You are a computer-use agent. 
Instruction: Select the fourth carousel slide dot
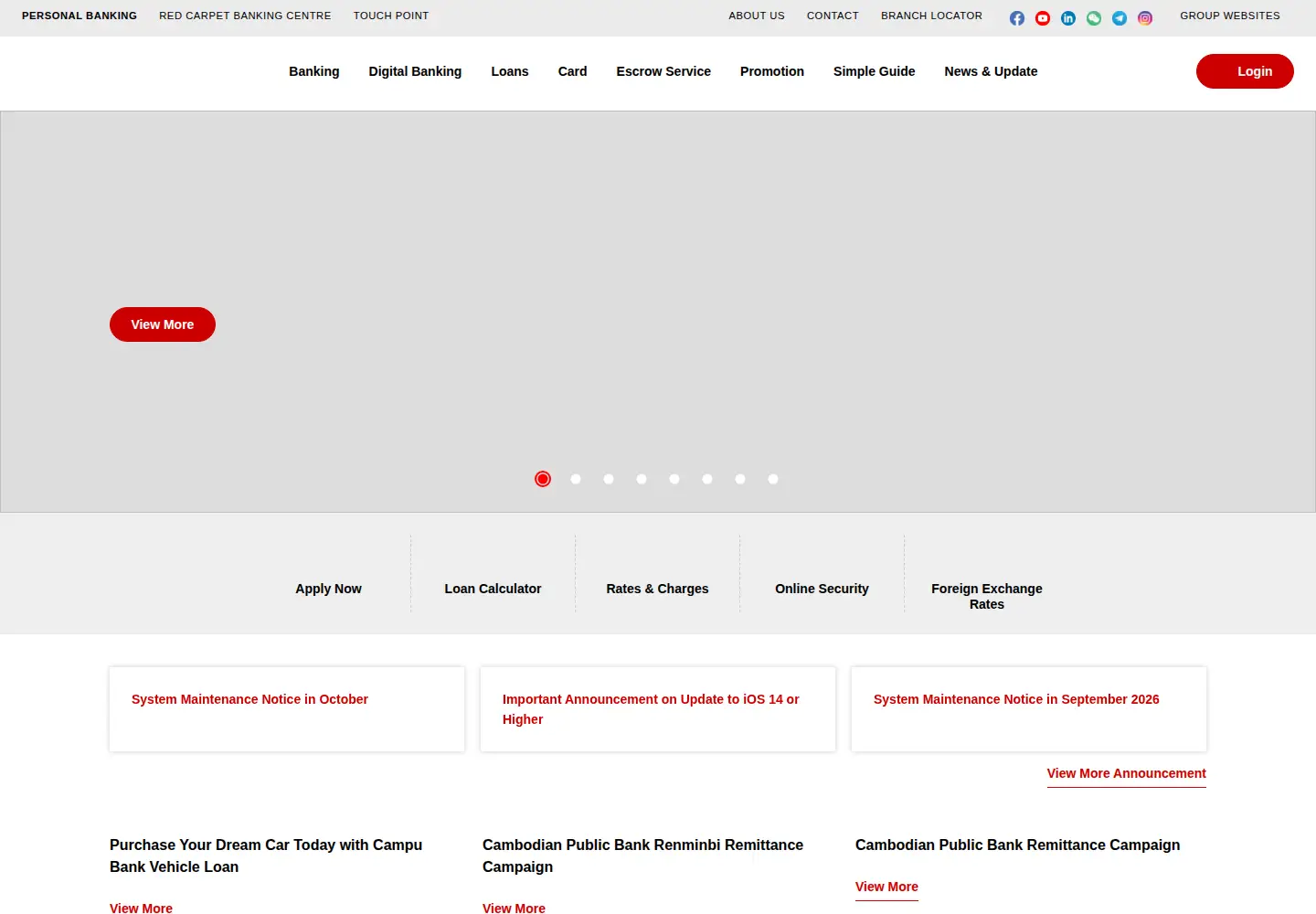point(642,479)
